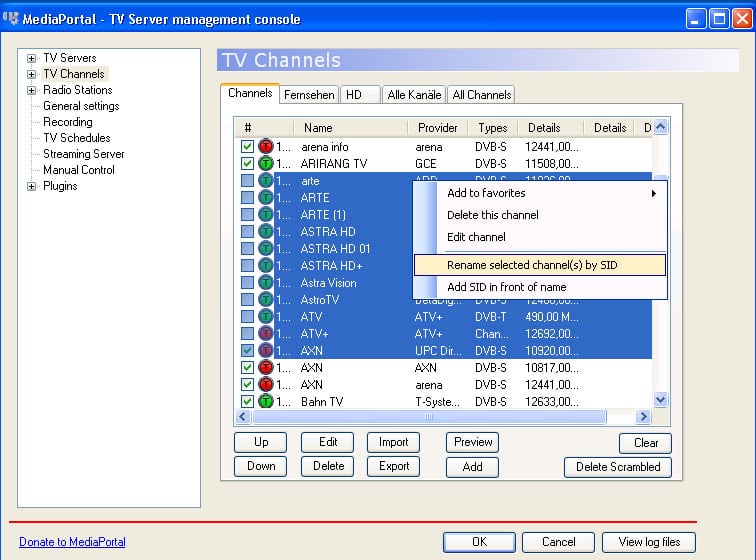Open the Alle Kanäle tab
Screen dimensions: 756x560
414,95
